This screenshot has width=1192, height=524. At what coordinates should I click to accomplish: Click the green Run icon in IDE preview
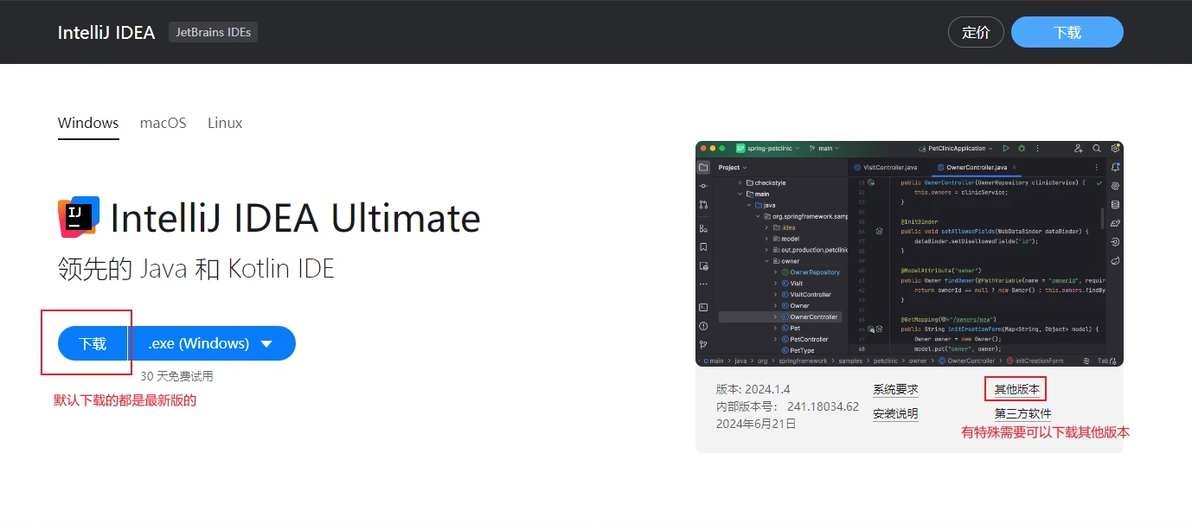pos(1006,148)
